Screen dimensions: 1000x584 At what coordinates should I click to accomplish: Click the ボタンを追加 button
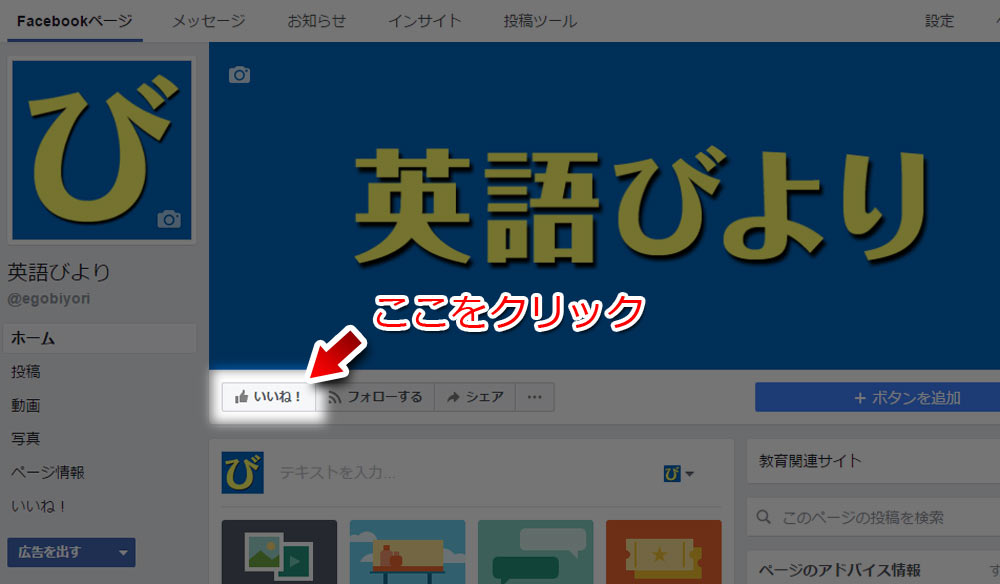tap(878, 397)
